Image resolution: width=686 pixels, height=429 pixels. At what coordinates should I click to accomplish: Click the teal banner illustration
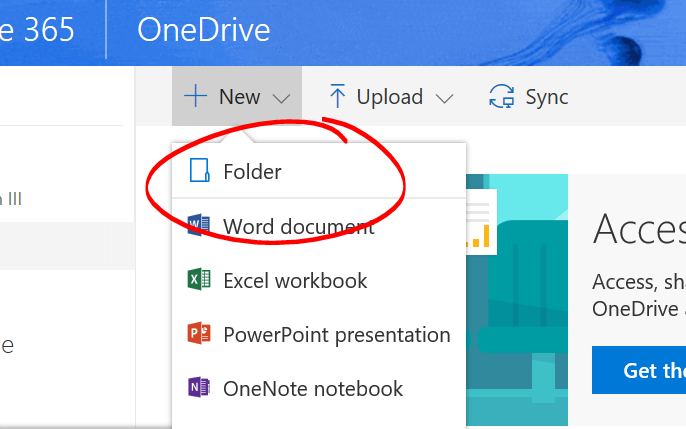pyautogui.click(x=520, y=300)
